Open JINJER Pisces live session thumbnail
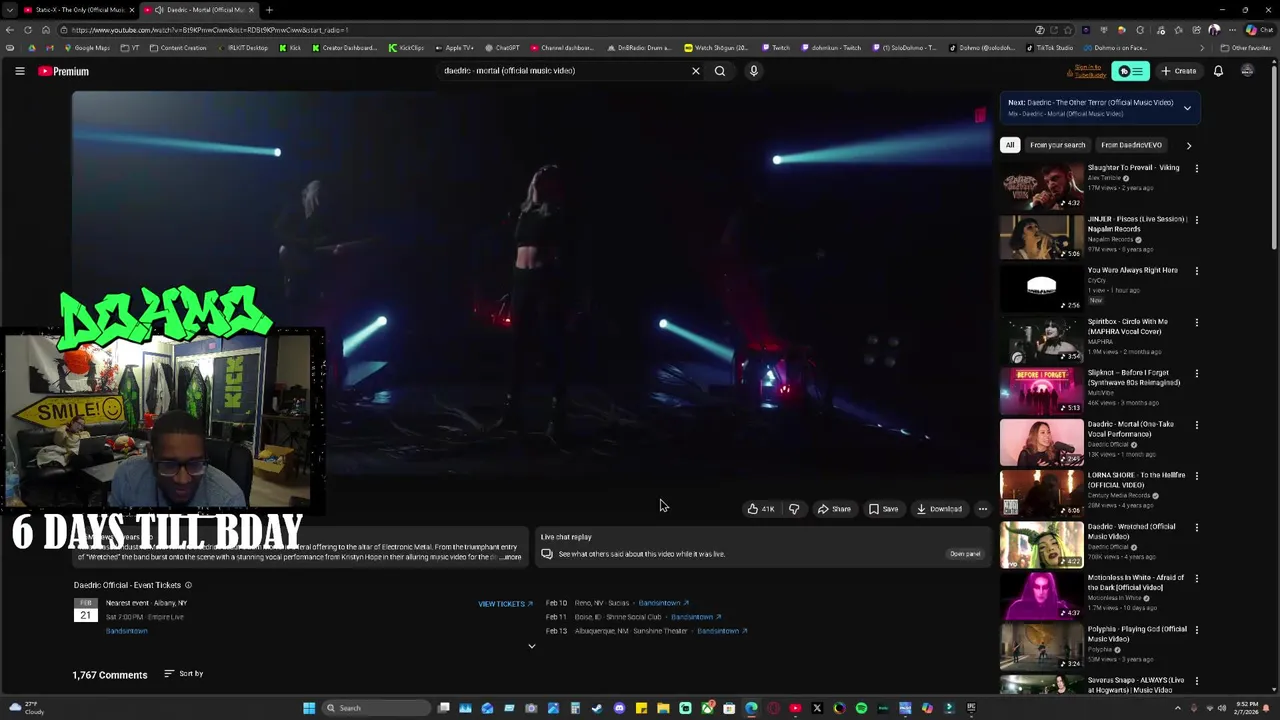Screen dimensions: 1280x720 coord(1041,237)
